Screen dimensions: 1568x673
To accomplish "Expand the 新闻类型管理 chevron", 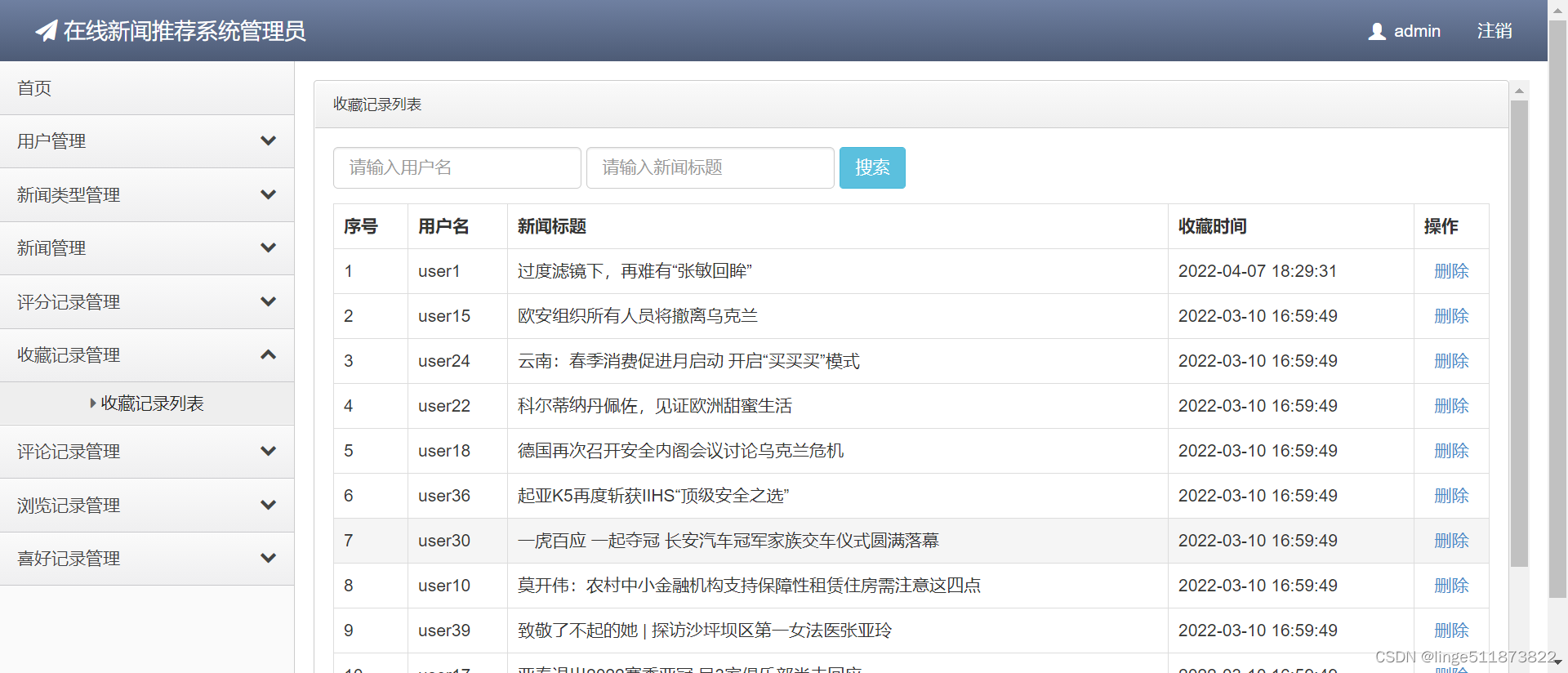I will coord(268,194).
